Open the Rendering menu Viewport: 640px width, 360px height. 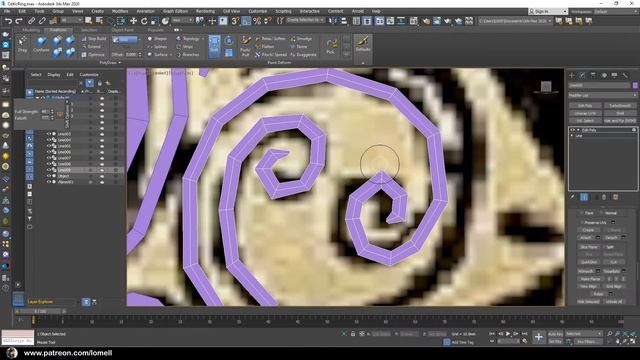click(205, 11)
